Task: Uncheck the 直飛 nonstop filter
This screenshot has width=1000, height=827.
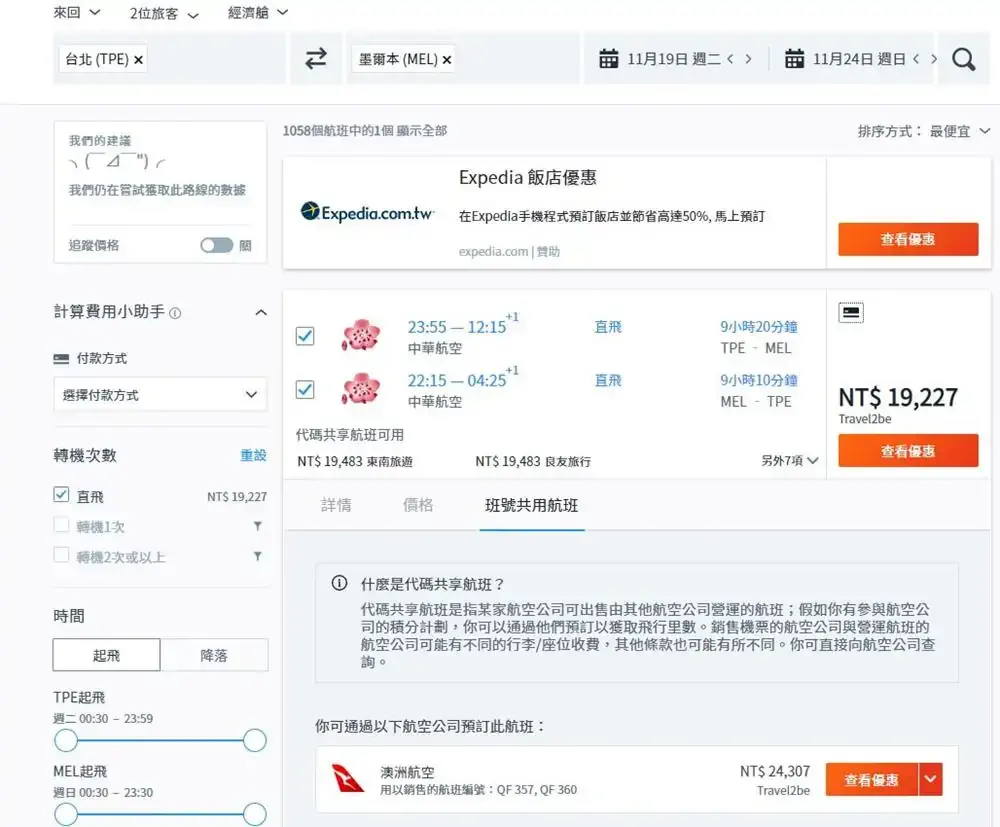Action: [x=61, y=495]
